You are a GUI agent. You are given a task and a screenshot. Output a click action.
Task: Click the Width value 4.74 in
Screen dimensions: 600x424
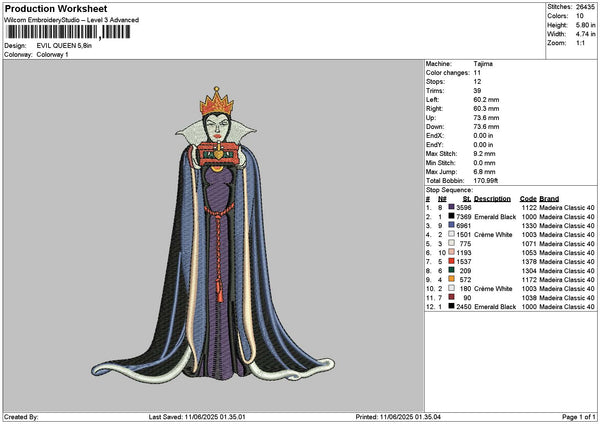click(x=585, y=34)
